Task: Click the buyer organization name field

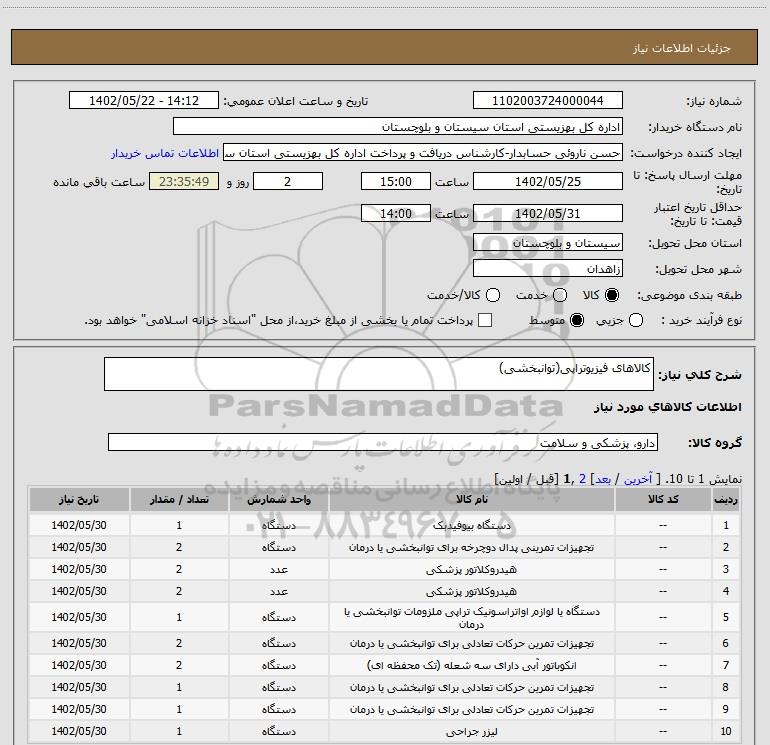Action: tap(398, 126)
